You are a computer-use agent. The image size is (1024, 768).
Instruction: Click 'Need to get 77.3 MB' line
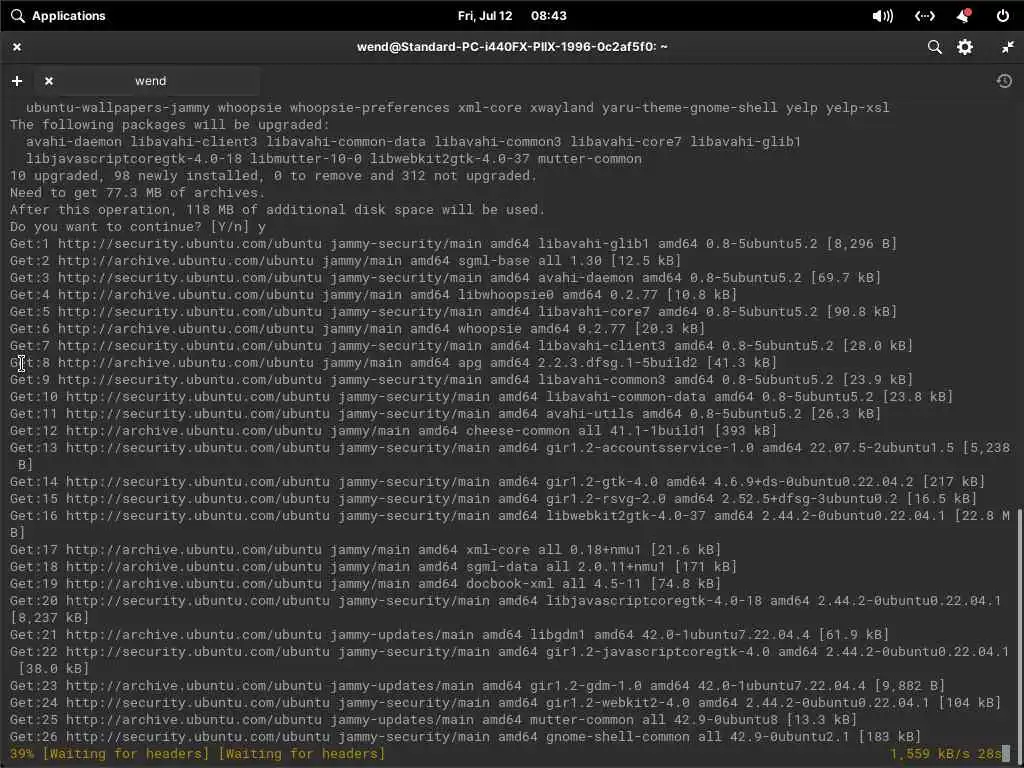coord(137,193)
